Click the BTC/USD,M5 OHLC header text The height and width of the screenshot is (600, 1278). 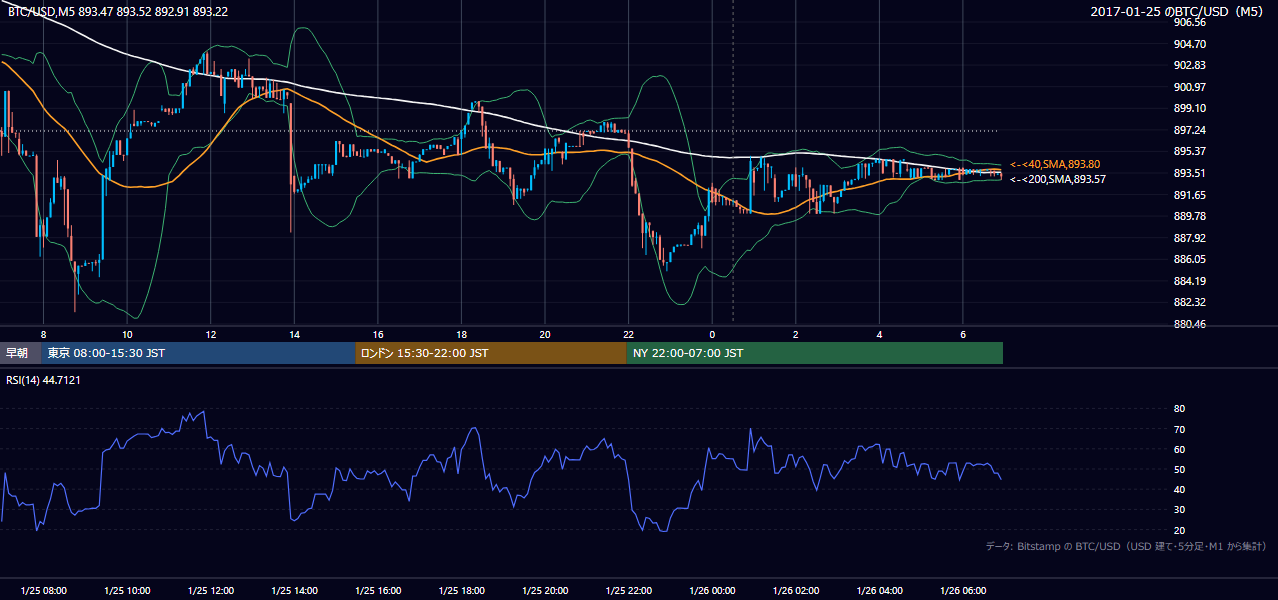(118, 12)
